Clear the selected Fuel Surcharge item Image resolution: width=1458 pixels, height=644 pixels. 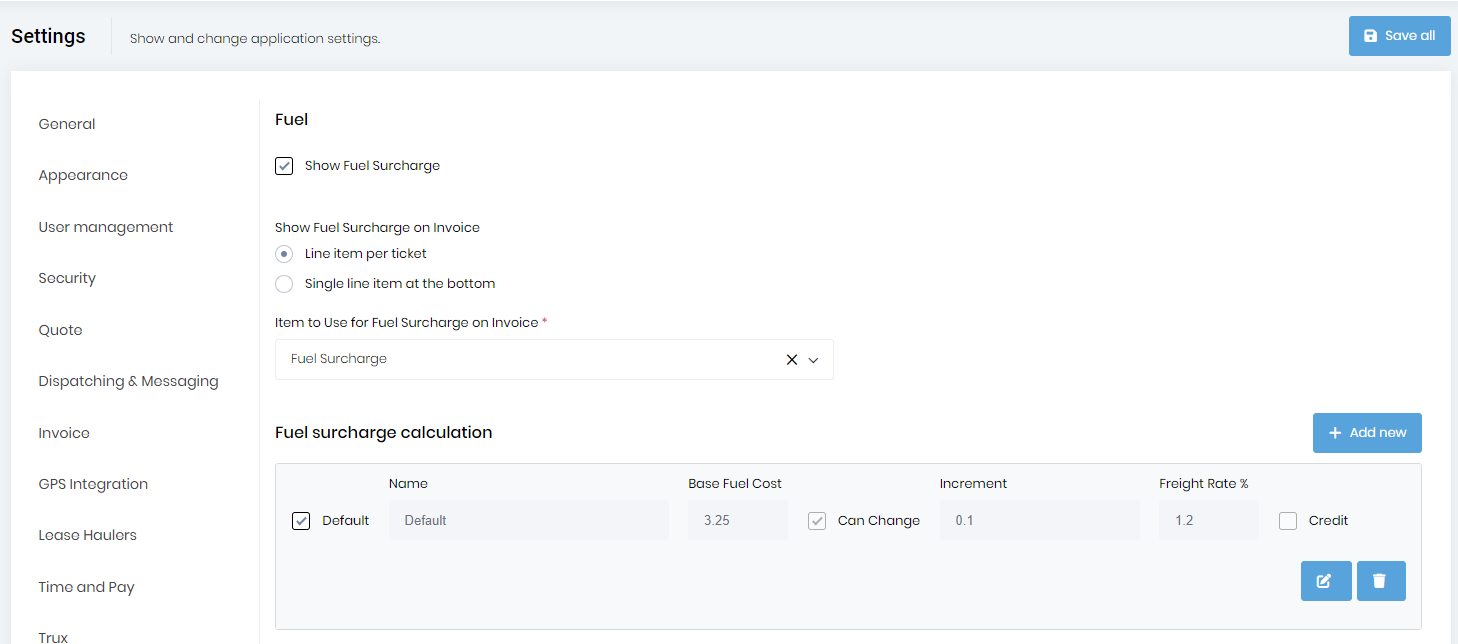coord(791,359)
